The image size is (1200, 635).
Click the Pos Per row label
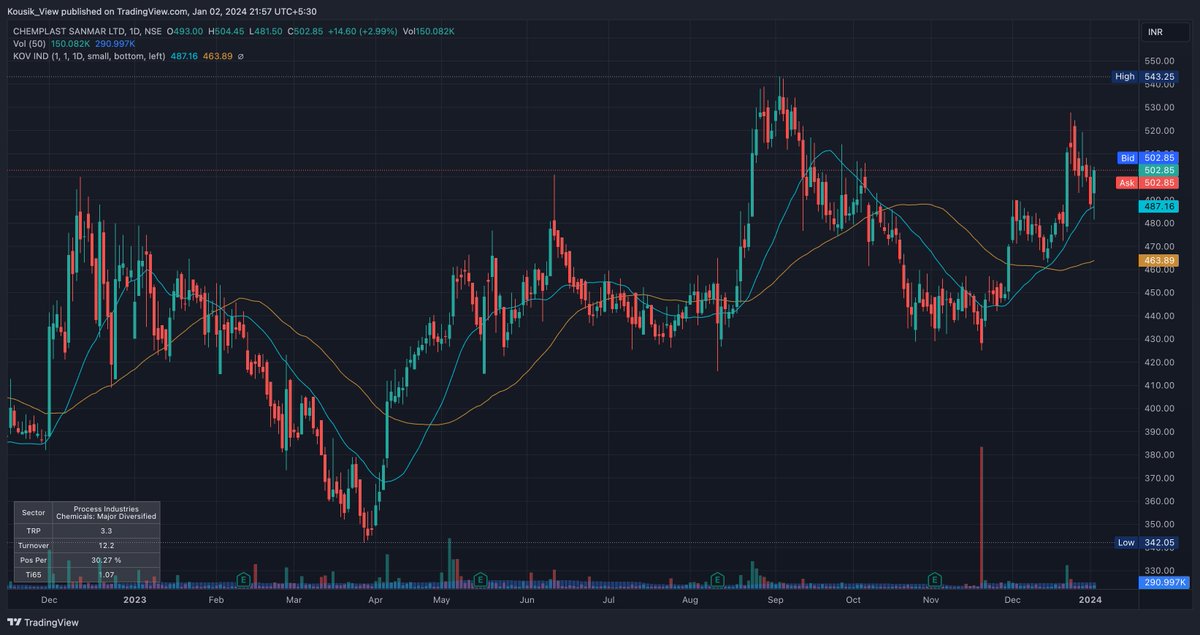click(33, 560)
